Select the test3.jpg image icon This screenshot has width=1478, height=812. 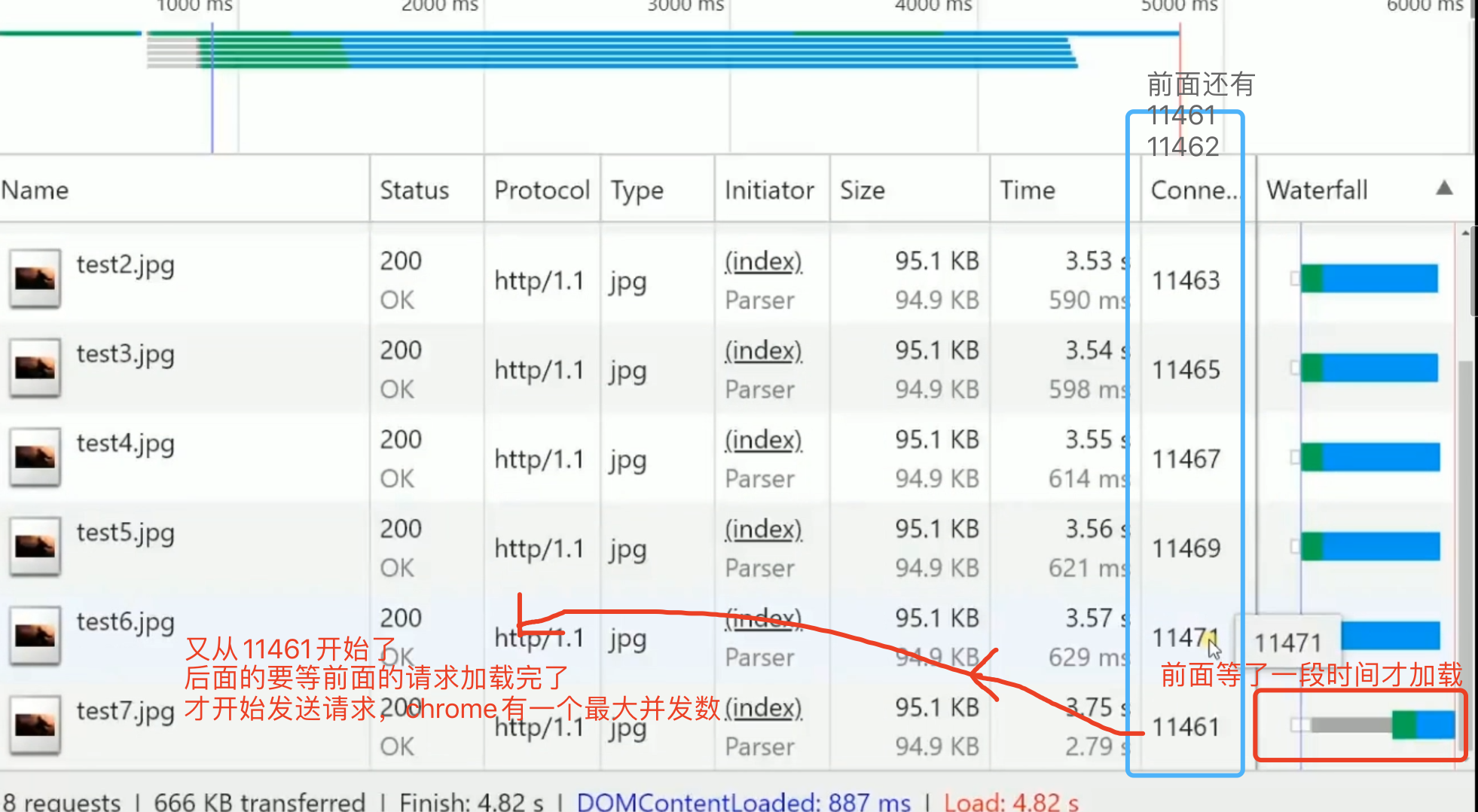pyautogui.click(x=35, y=368)
